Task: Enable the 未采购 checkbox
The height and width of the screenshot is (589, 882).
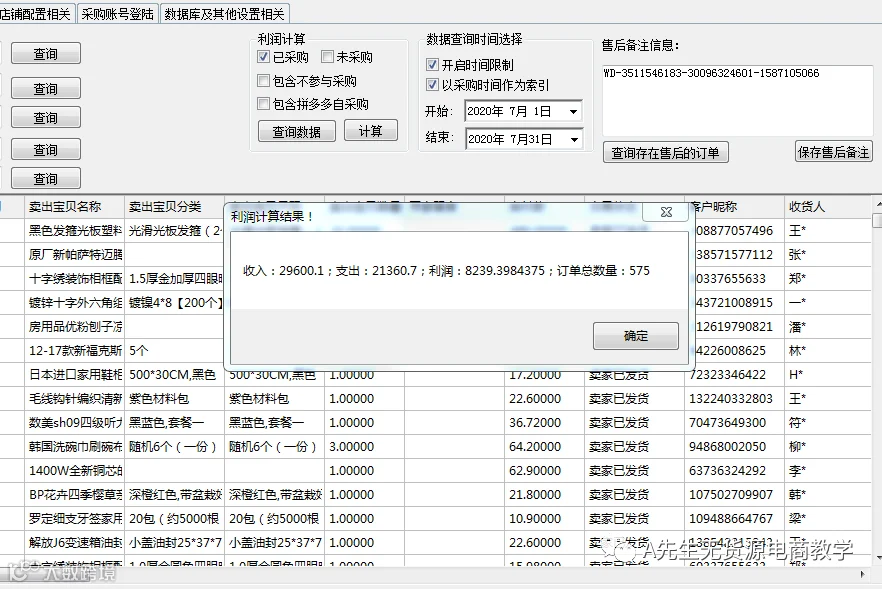Action: (327, 57)
